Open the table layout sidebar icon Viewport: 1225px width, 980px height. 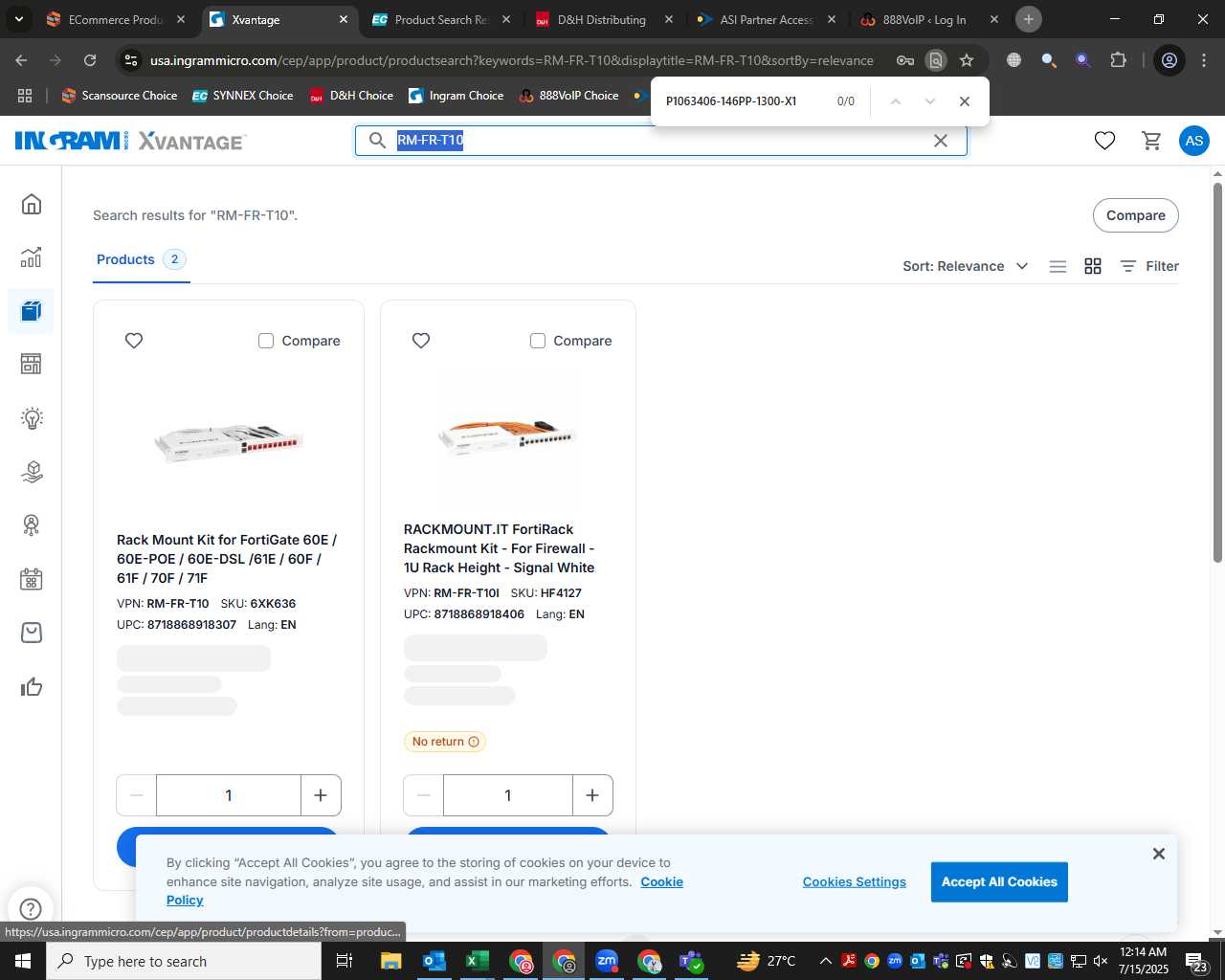pyautogui.click(x=32, y=364)
